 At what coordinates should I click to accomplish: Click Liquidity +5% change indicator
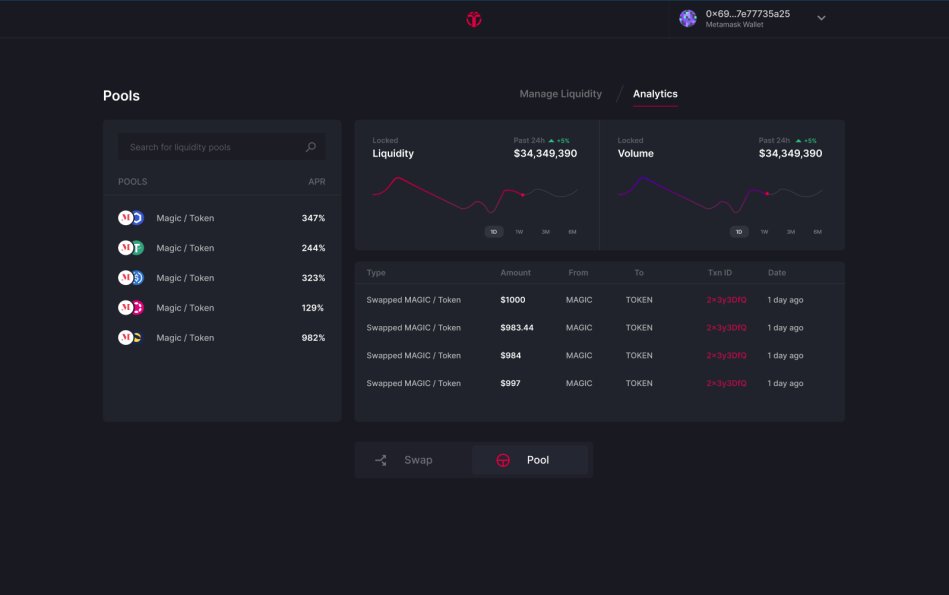coord(559,140)
